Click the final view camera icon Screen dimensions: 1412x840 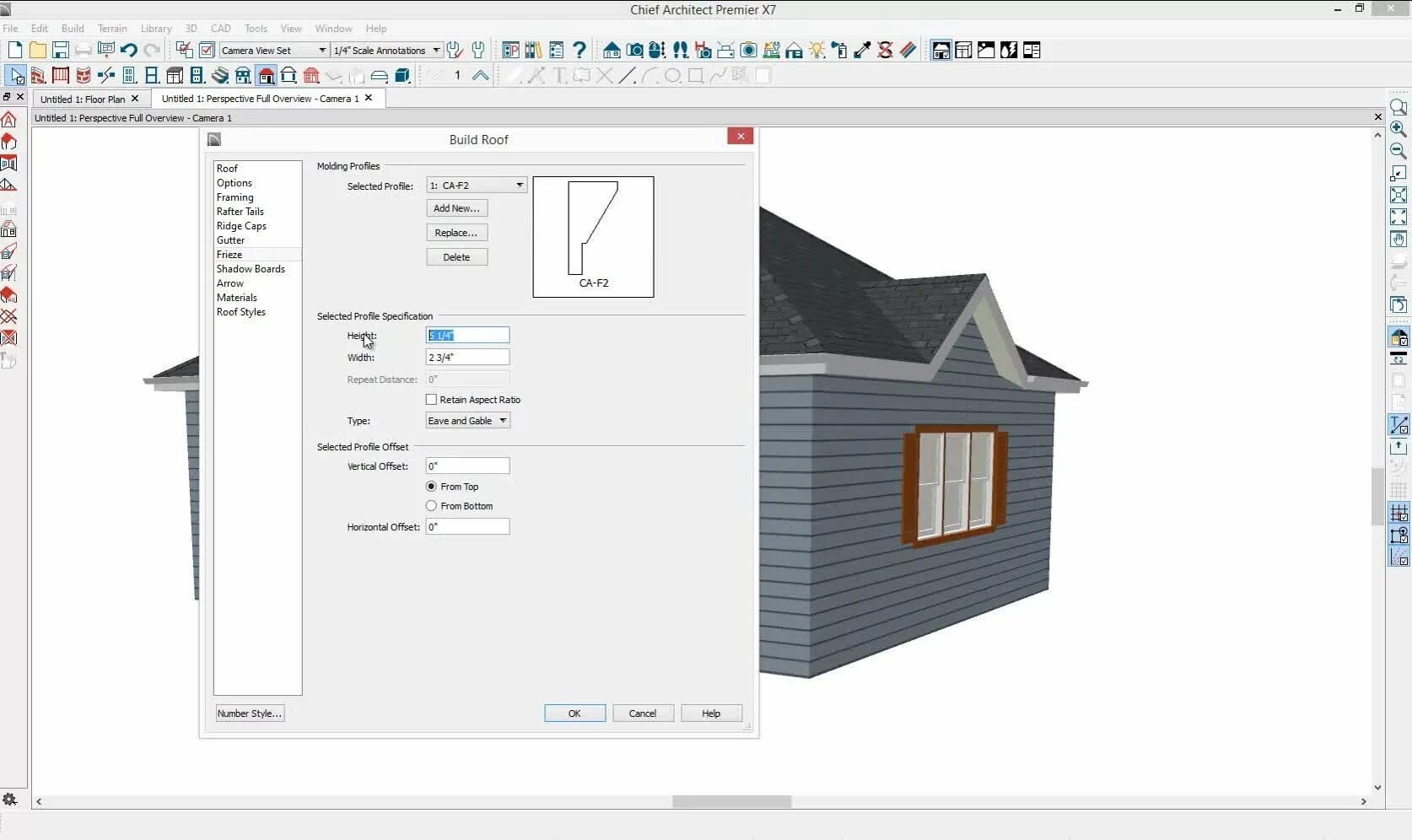(748, 51)
